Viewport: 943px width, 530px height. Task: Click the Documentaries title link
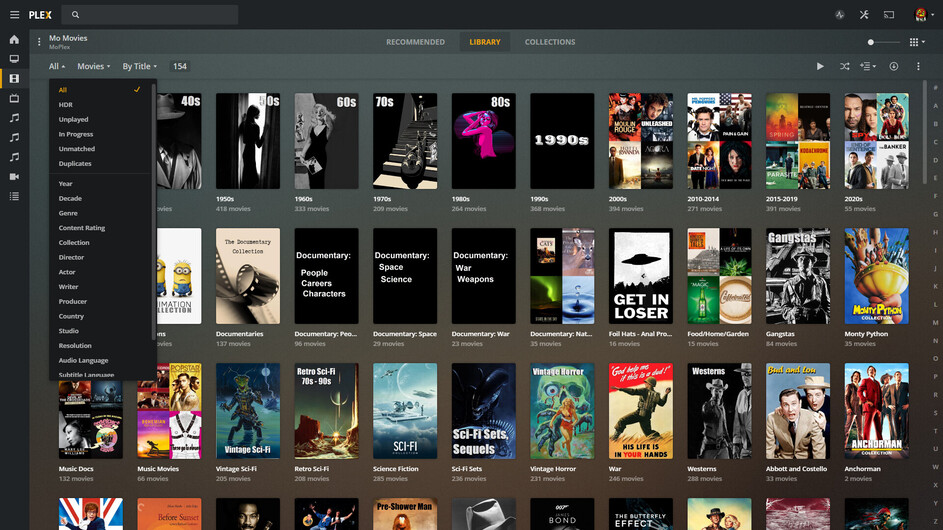point(239,334)
